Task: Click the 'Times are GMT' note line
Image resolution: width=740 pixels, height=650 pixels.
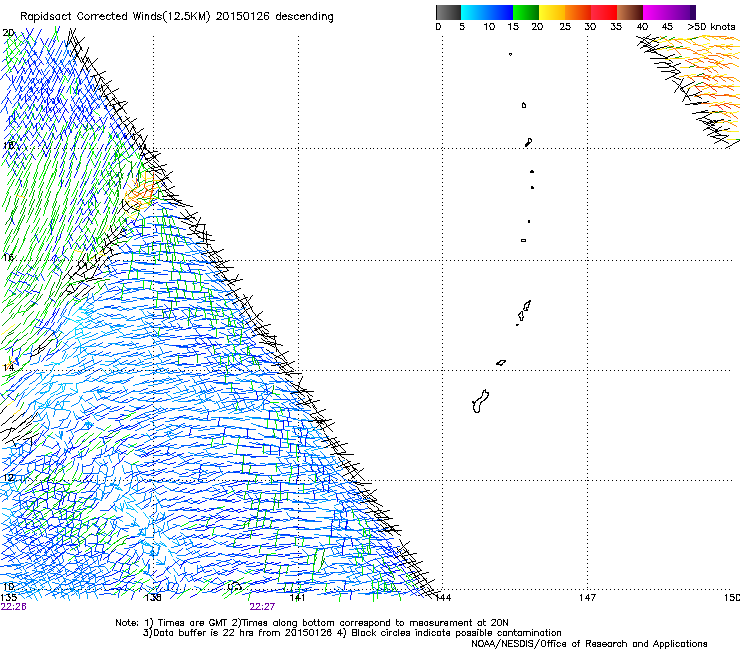Action: coord(311,623)
